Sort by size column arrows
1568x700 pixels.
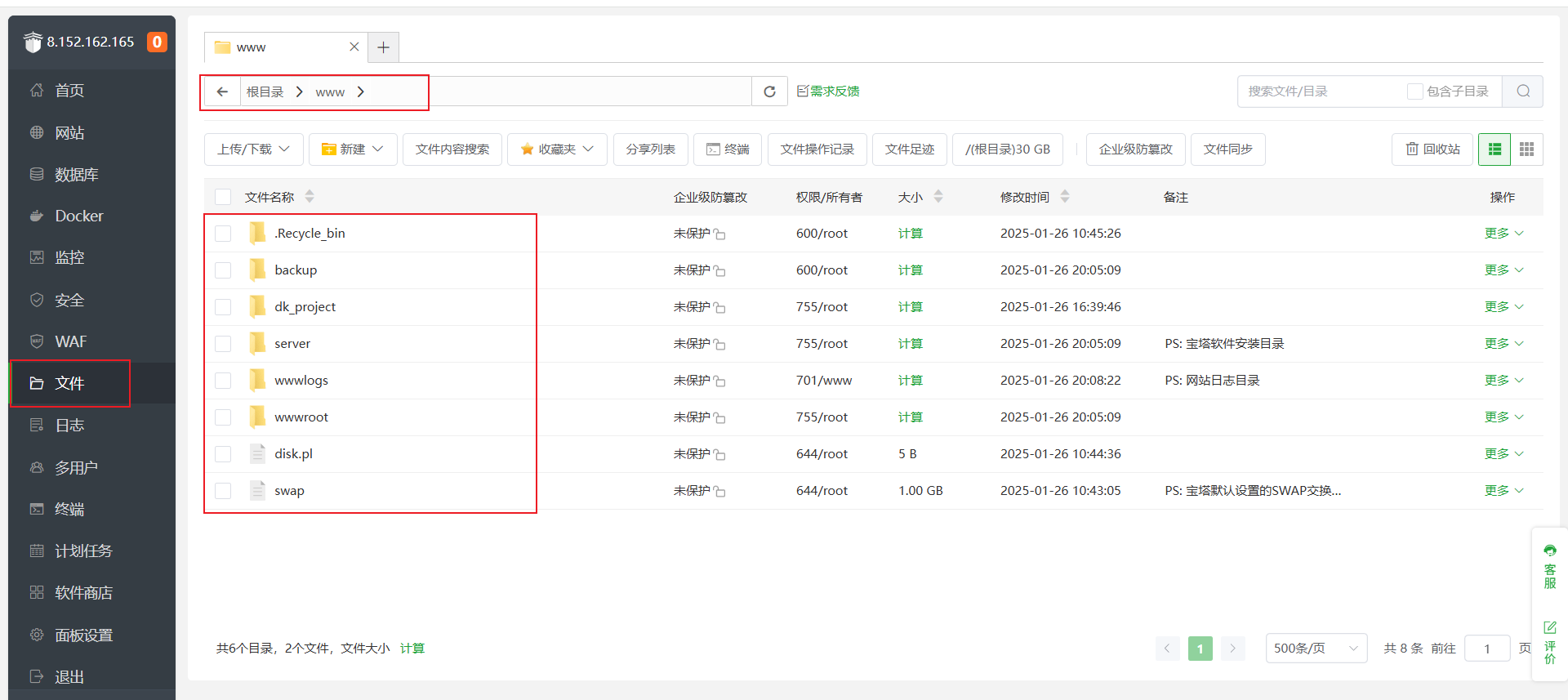pos(938,197)
